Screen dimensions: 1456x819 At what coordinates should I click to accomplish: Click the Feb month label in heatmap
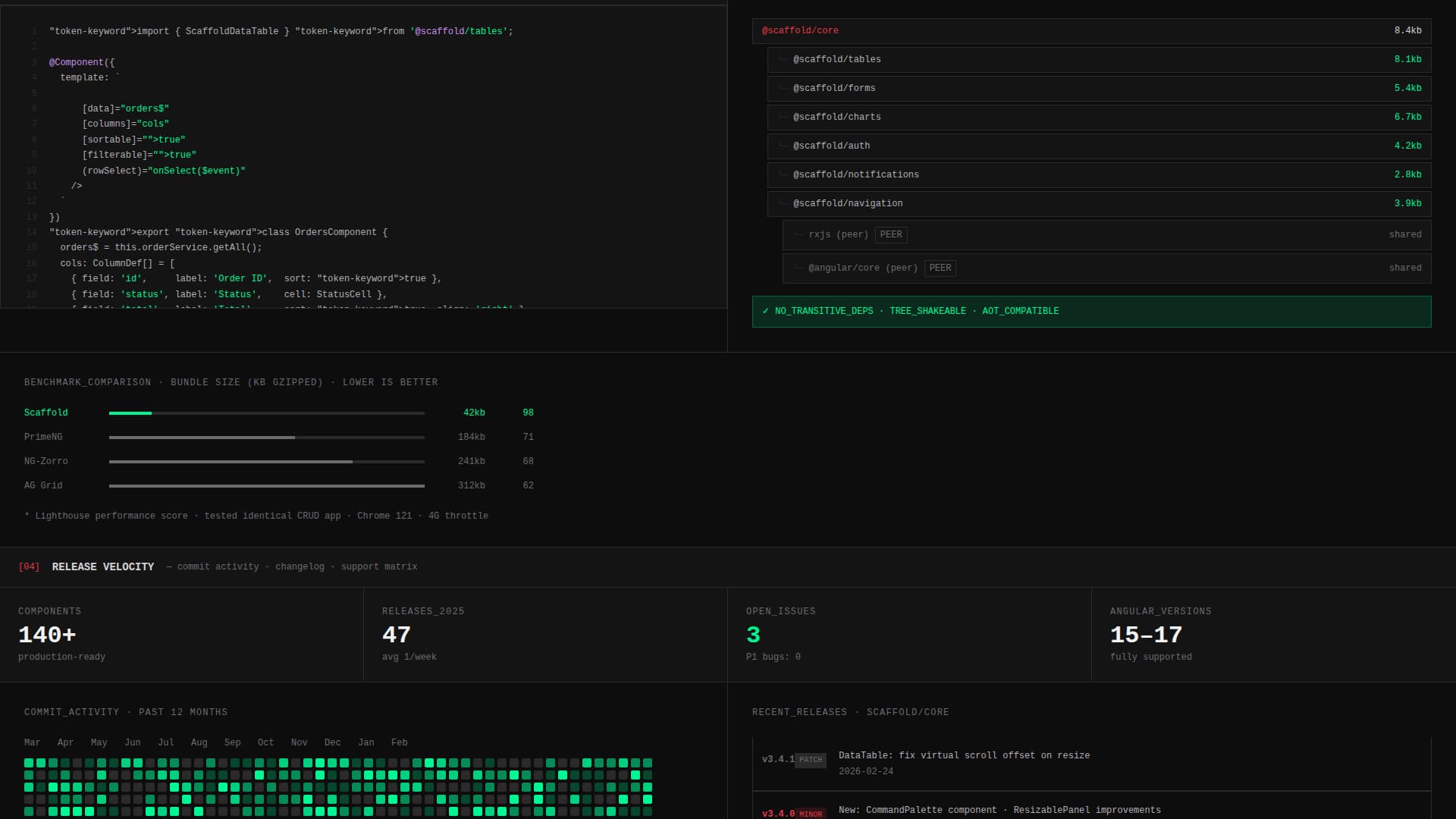click(x=400, y=743)
